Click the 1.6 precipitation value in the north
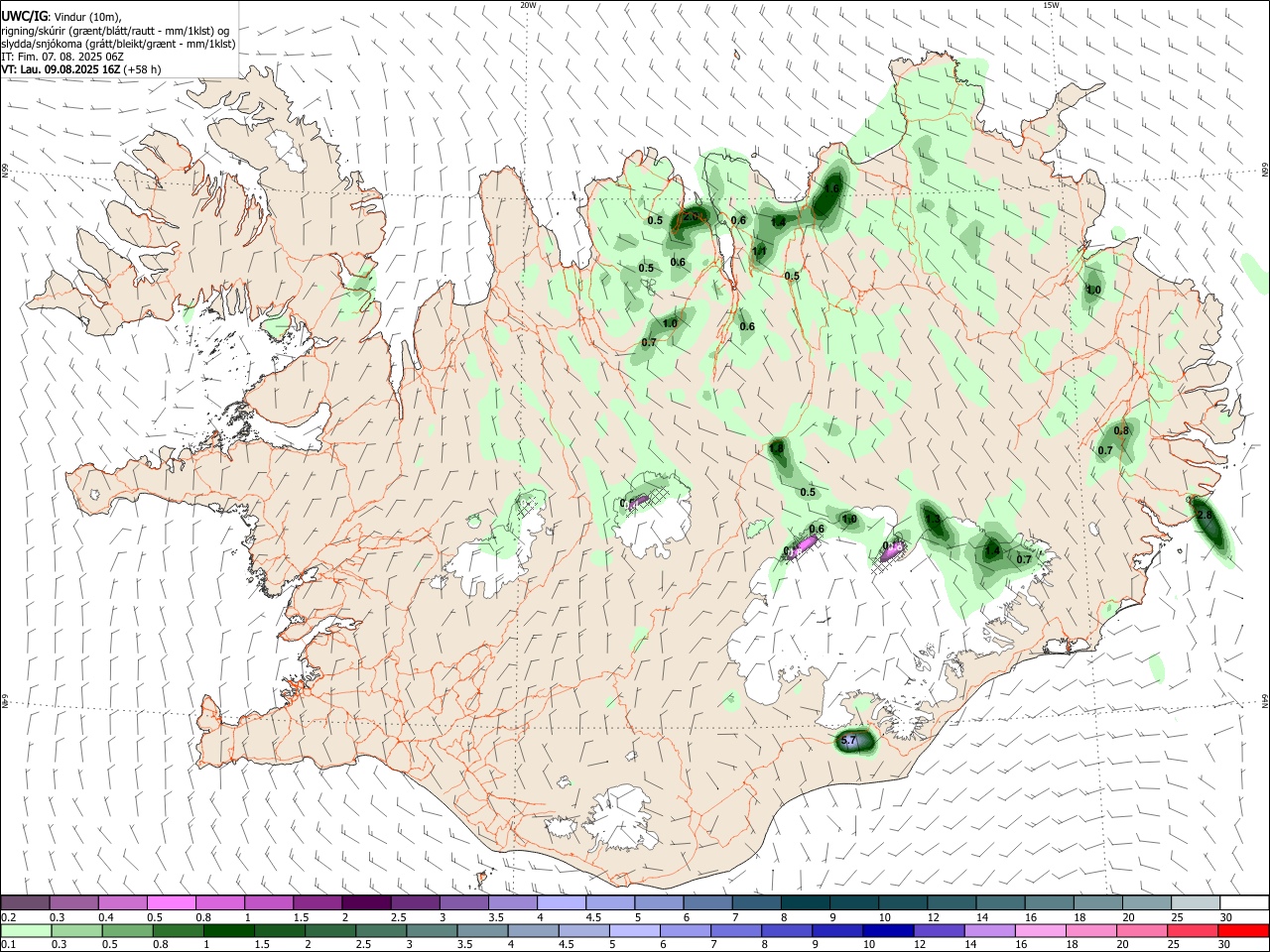Screen dimensions: 1270x952 (x=832, y=188)
